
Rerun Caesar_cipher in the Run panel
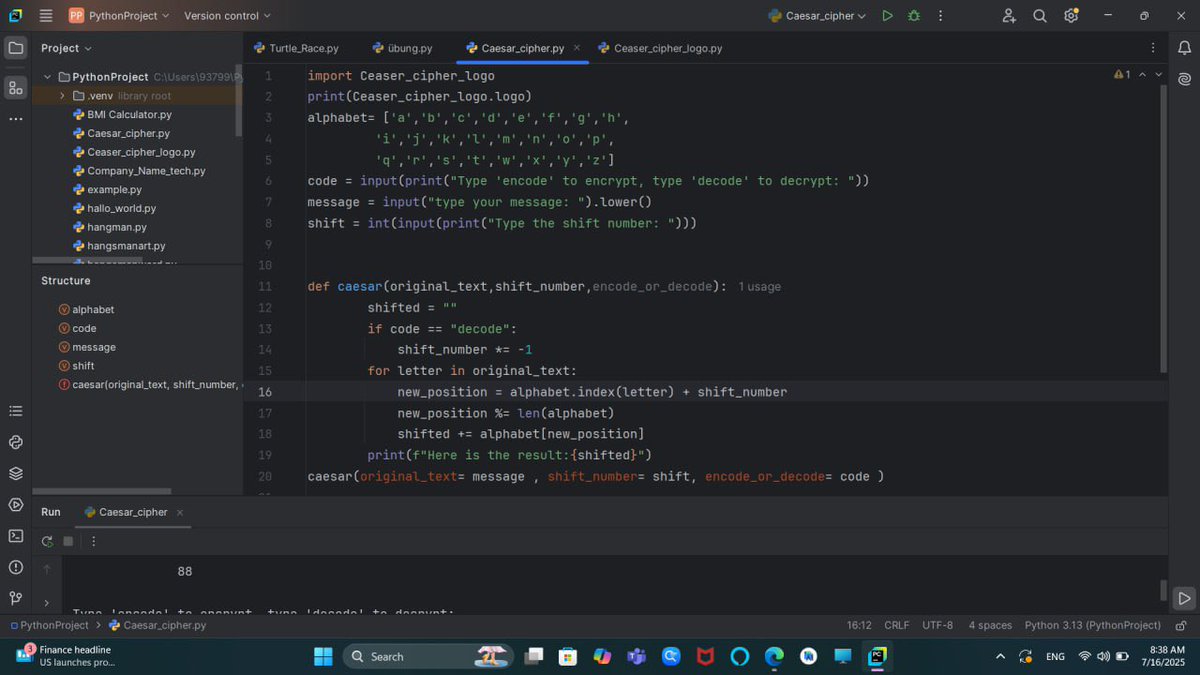pos(47,541)
